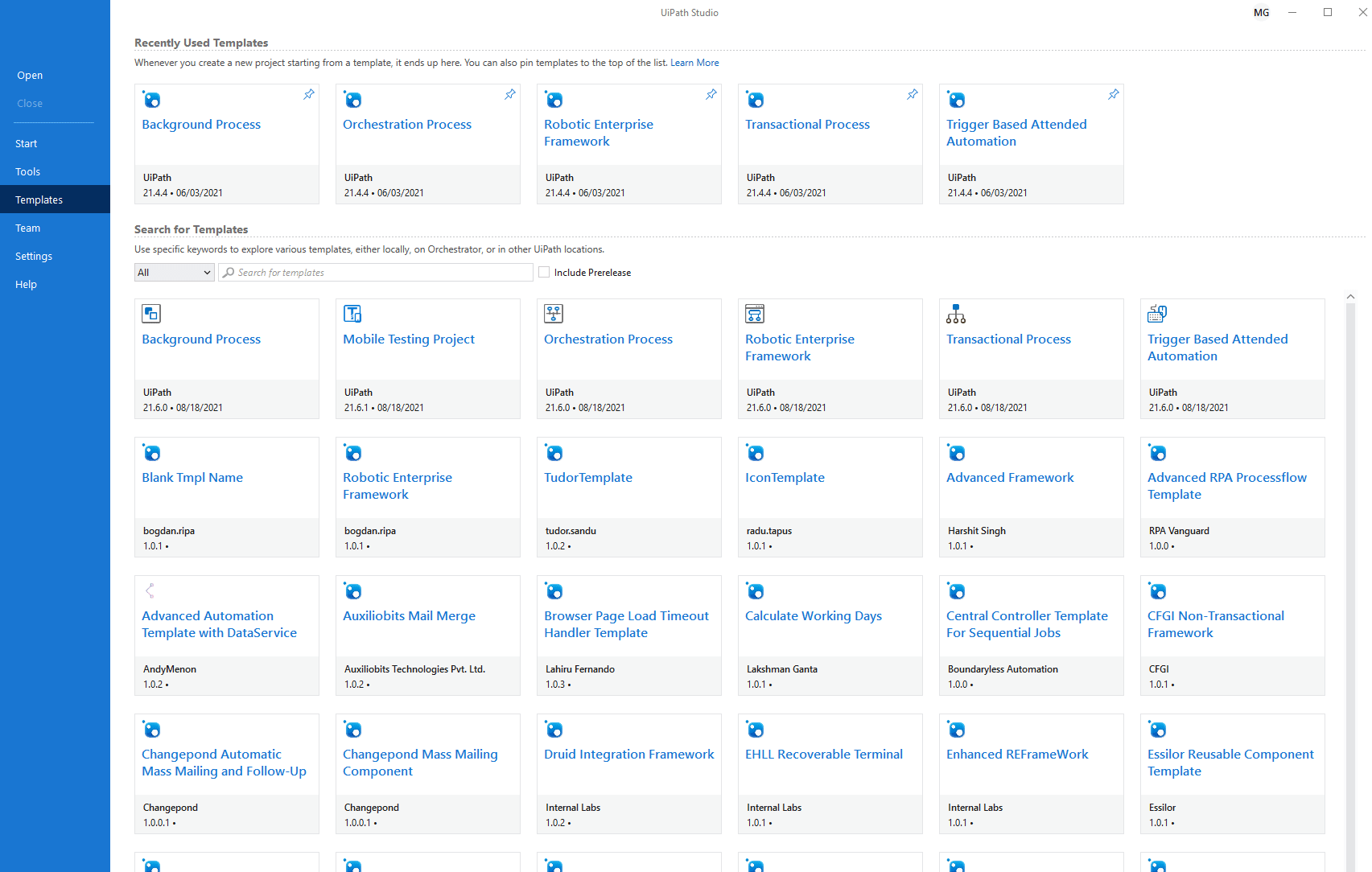Open Browser Page Load Timeout Handler Template
Image resolution: width=1372 pixels, height=872 pixels.
629,635
